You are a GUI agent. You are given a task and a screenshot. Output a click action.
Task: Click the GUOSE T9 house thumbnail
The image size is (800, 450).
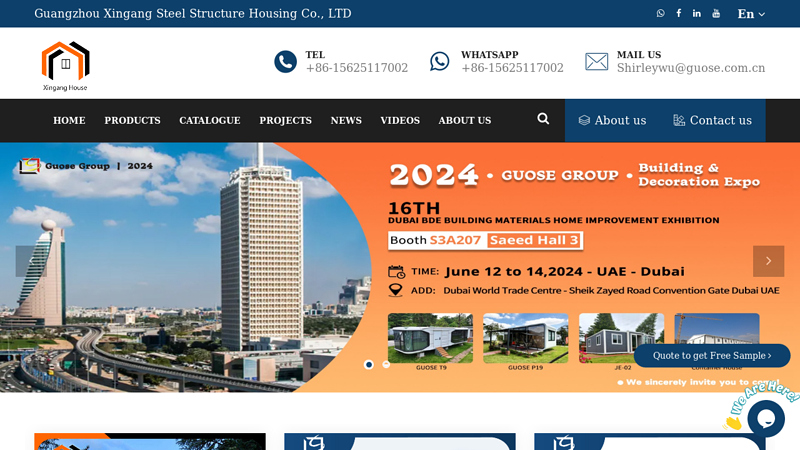430,338
